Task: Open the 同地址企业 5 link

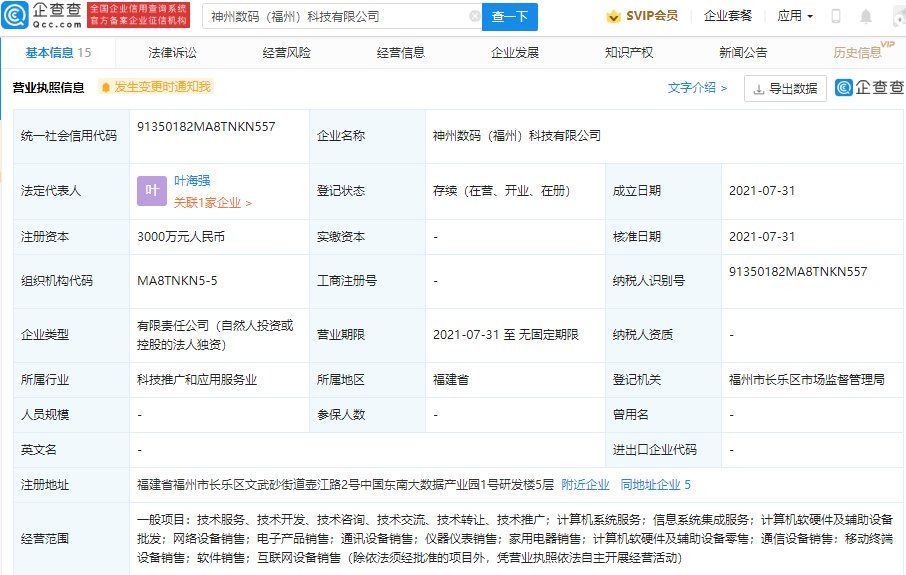Action: click(x=655, y=485)
